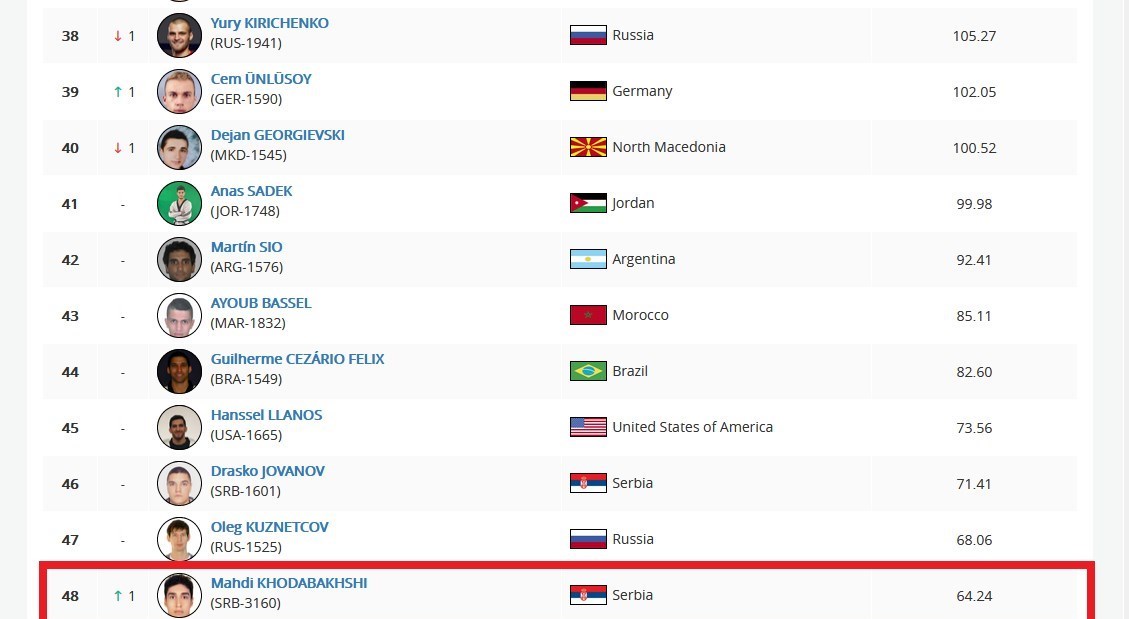Click the Argentina flag icon
Screen dimensions: 1129x619
tap(588, 259)
